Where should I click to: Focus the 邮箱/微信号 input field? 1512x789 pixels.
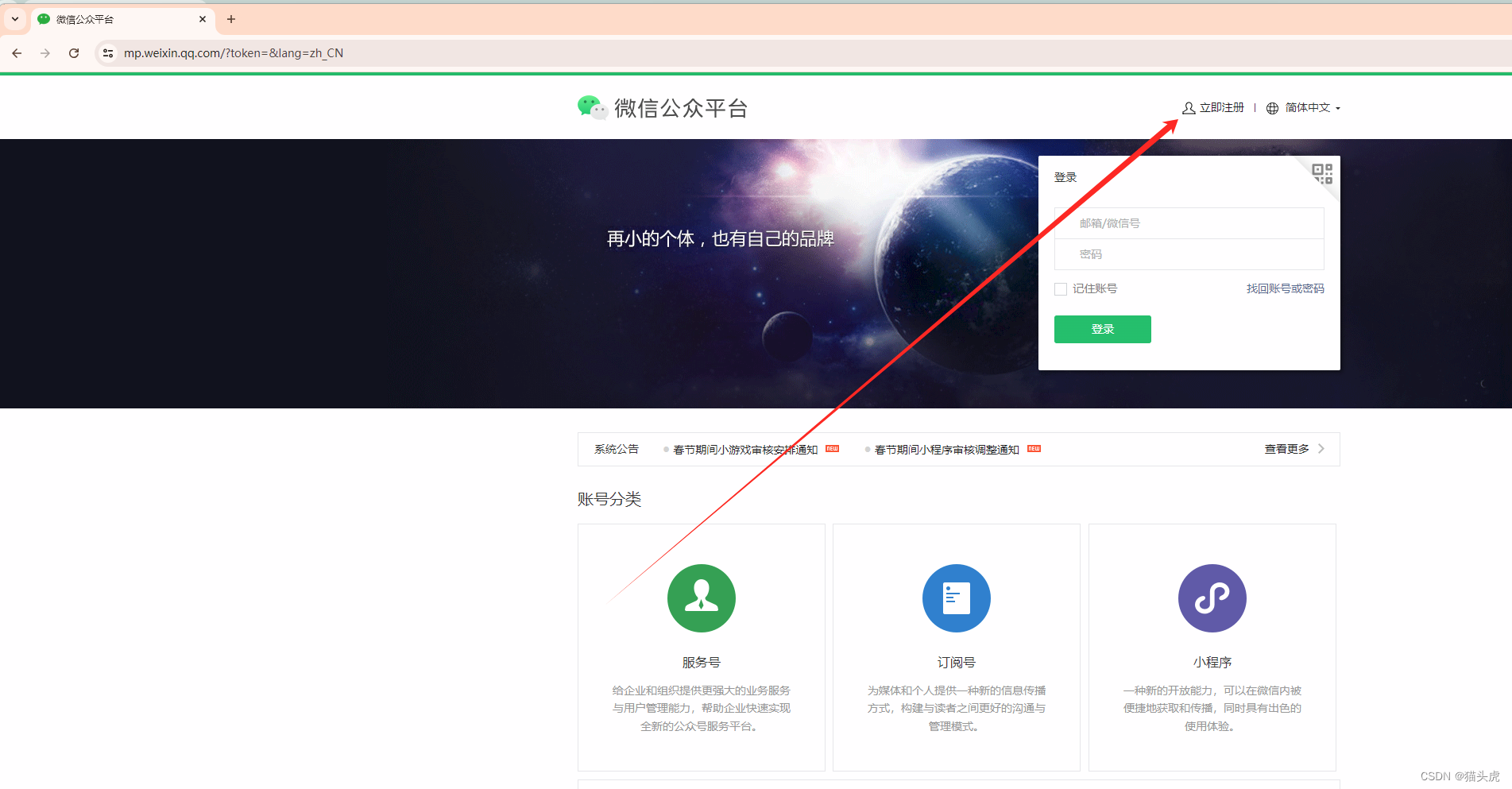(1189, 223)
